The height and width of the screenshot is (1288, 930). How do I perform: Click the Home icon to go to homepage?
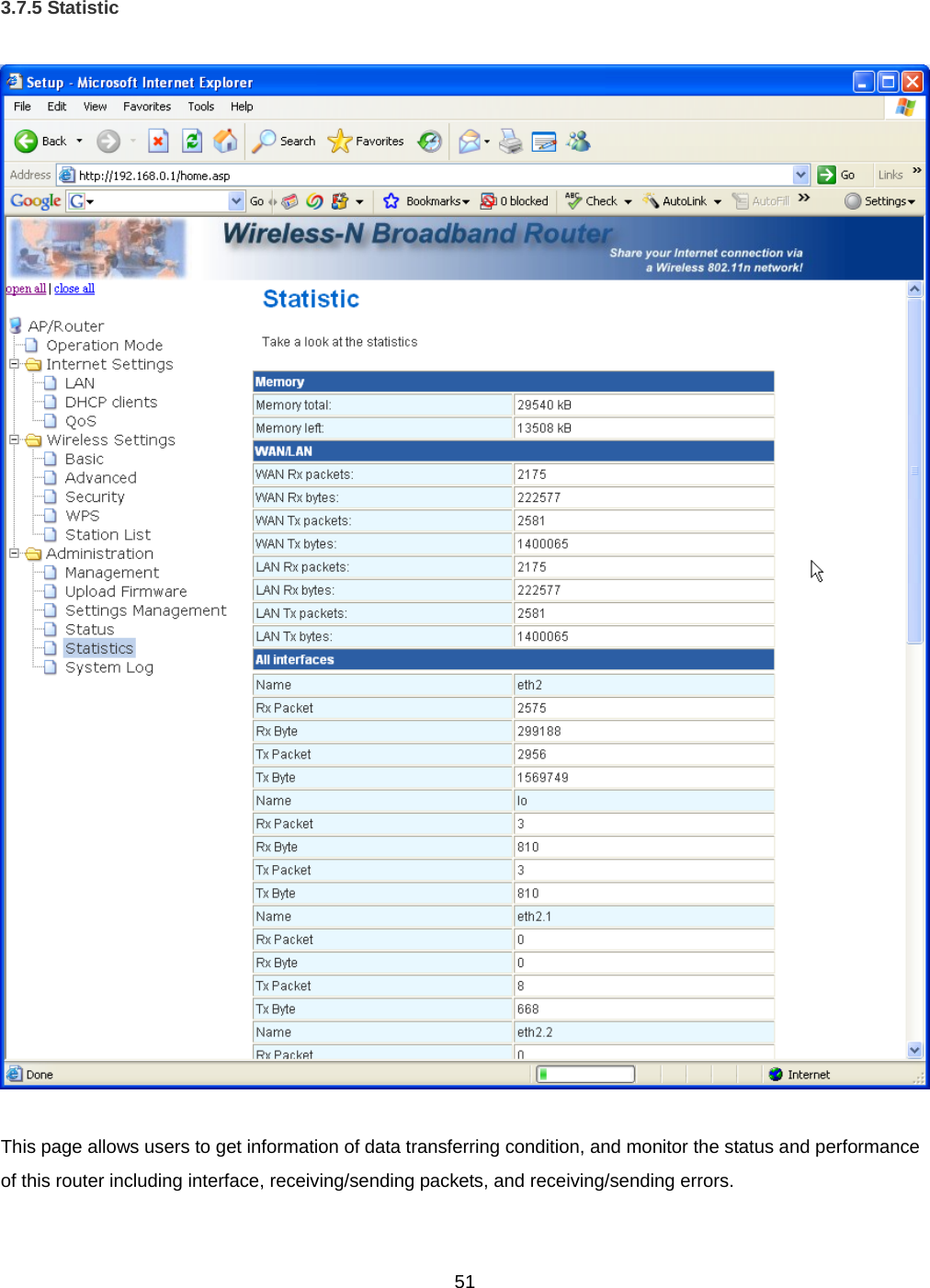point(225,141)
